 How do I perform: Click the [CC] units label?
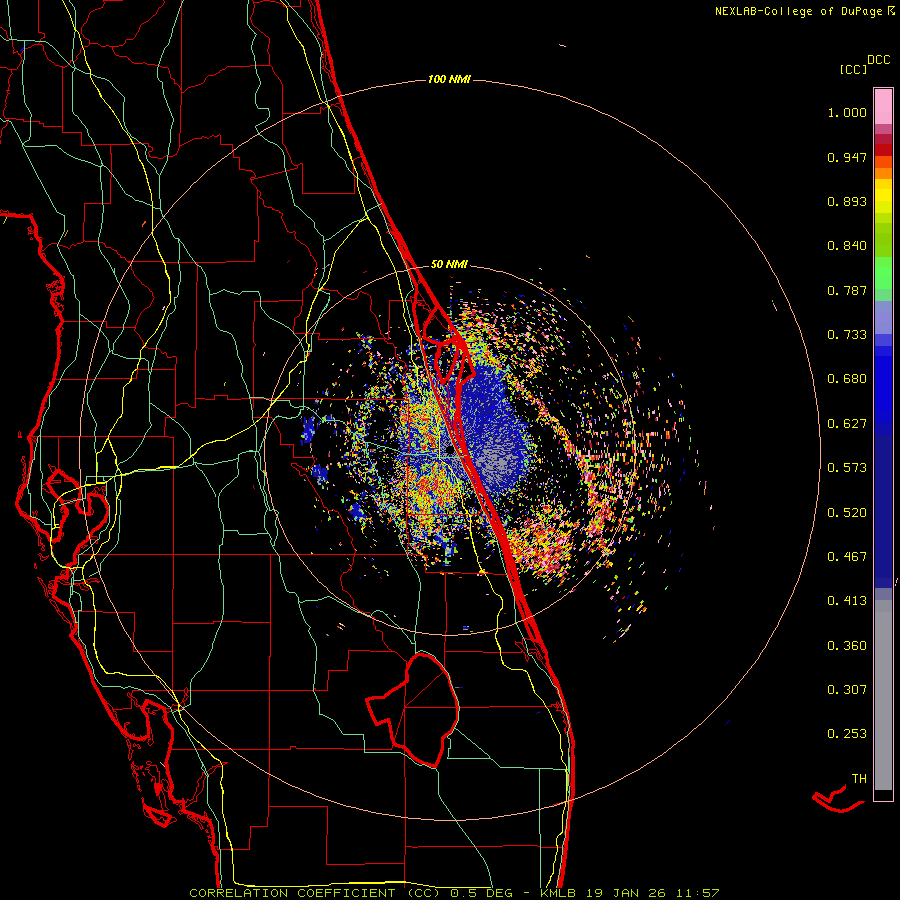(x=853, y=69)
